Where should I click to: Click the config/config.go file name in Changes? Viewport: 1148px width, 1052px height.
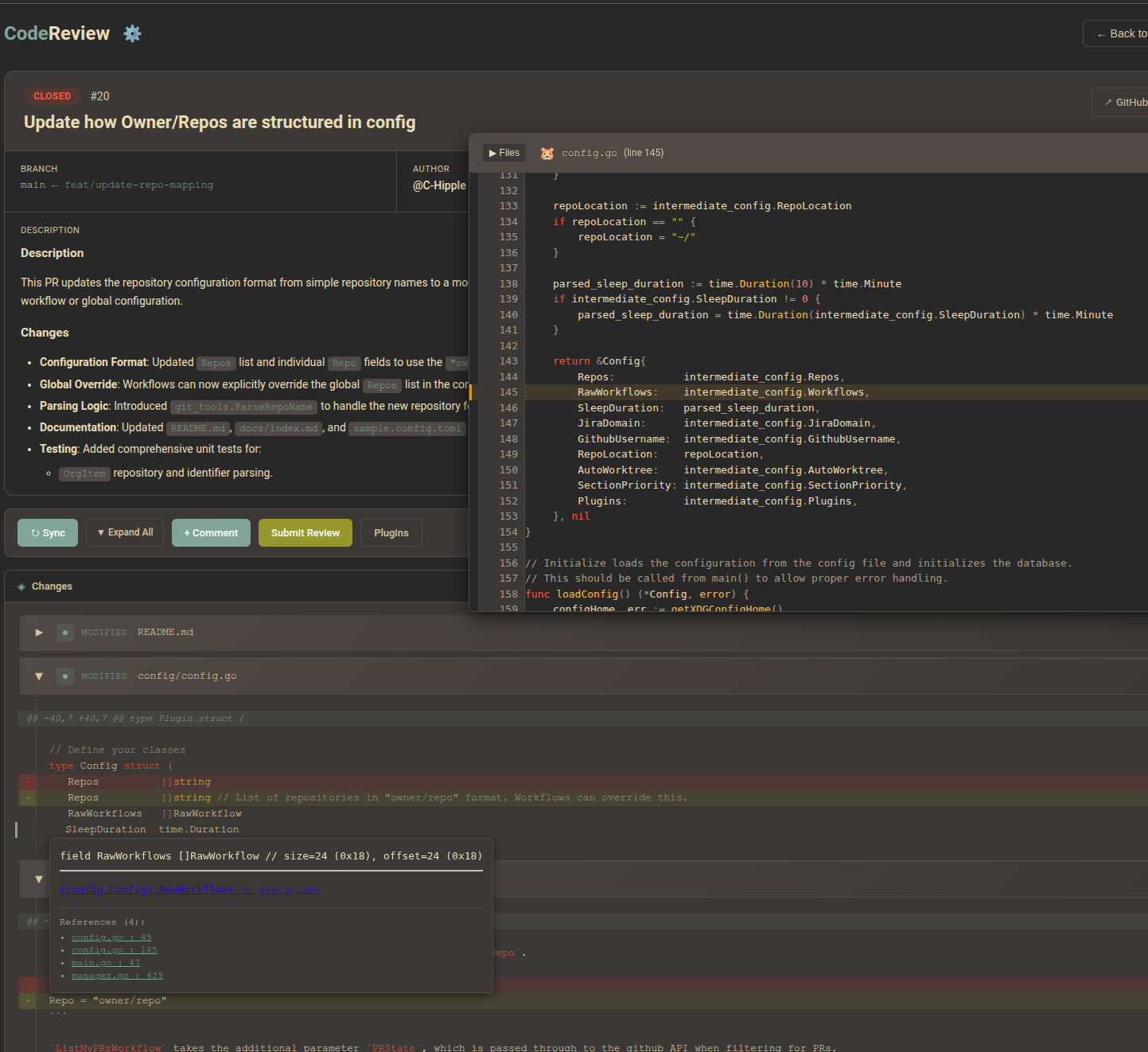click(187, 676)
